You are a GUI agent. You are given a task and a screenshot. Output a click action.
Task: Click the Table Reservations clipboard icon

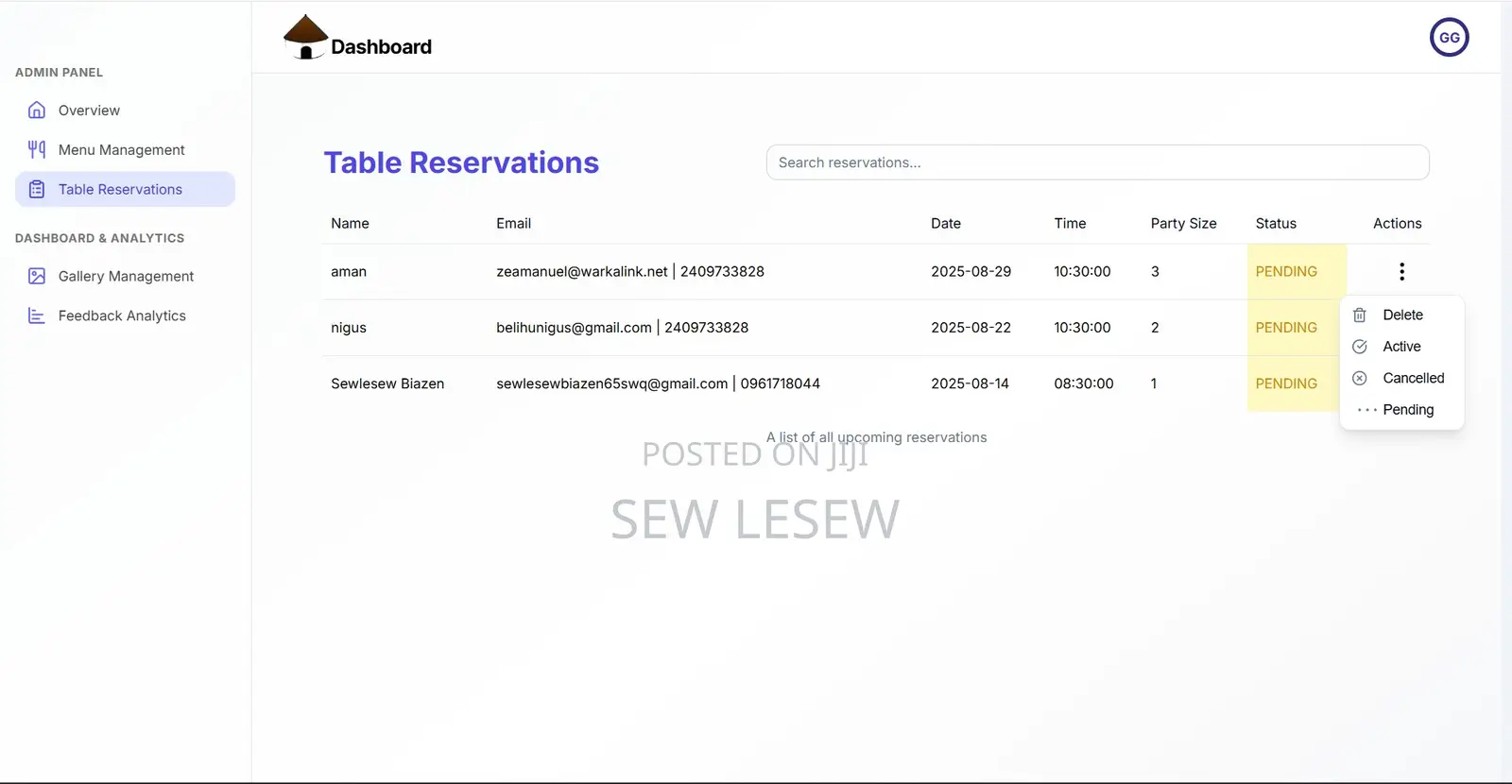[x=37, y=189]
